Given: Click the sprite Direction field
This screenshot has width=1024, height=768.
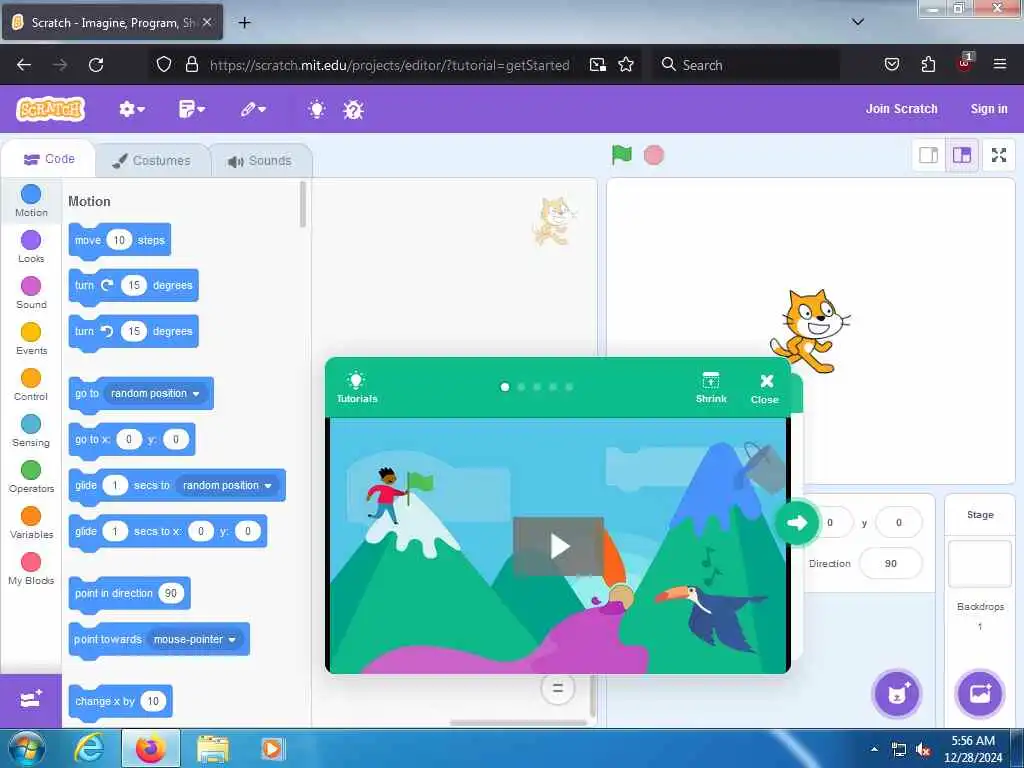Looking at the screenshot, I should pos(891,564).
